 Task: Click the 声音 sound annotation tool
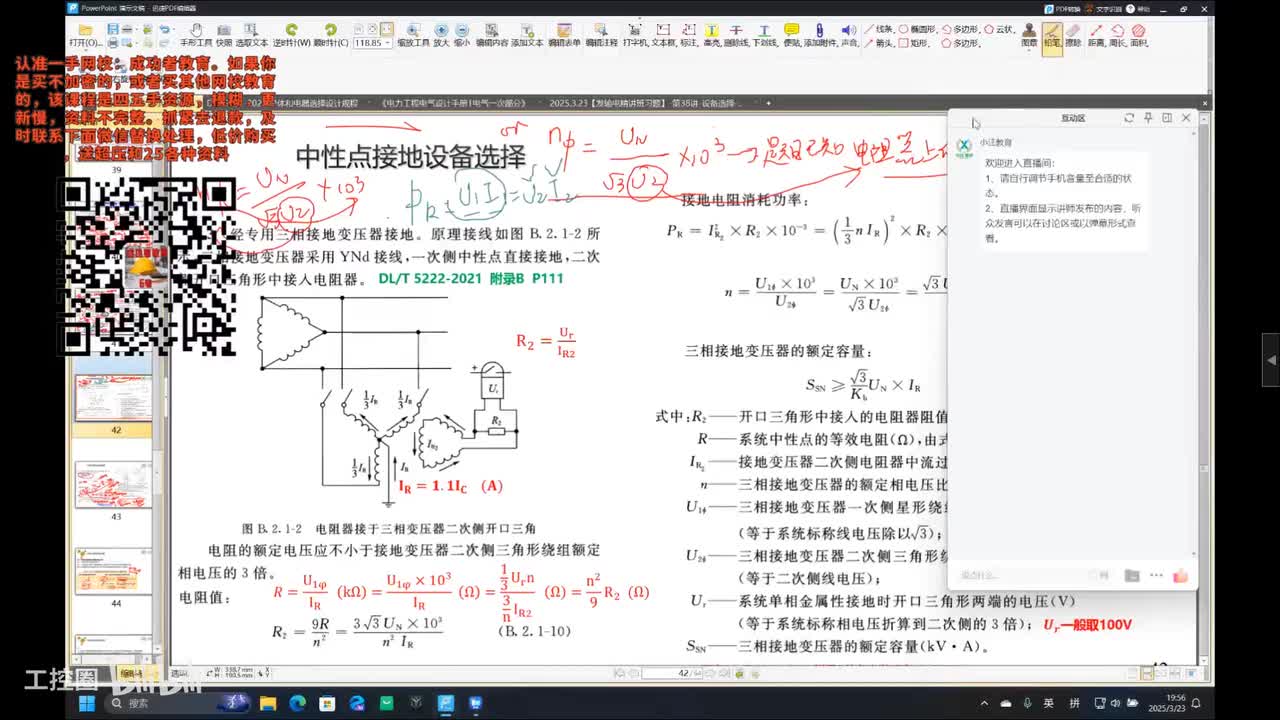849,37
